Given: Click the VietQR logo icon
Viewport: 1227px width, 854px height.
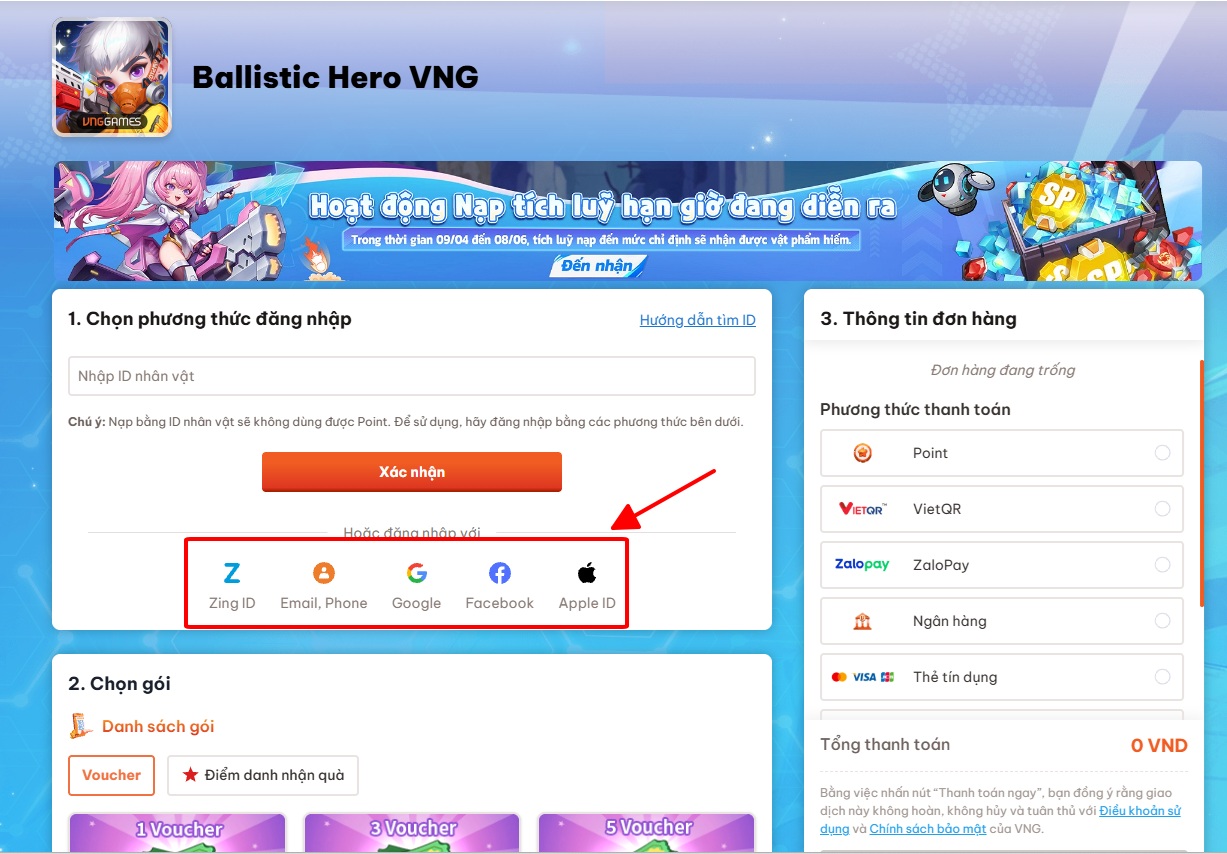Looking at the screenshot, I should point(862,509).
